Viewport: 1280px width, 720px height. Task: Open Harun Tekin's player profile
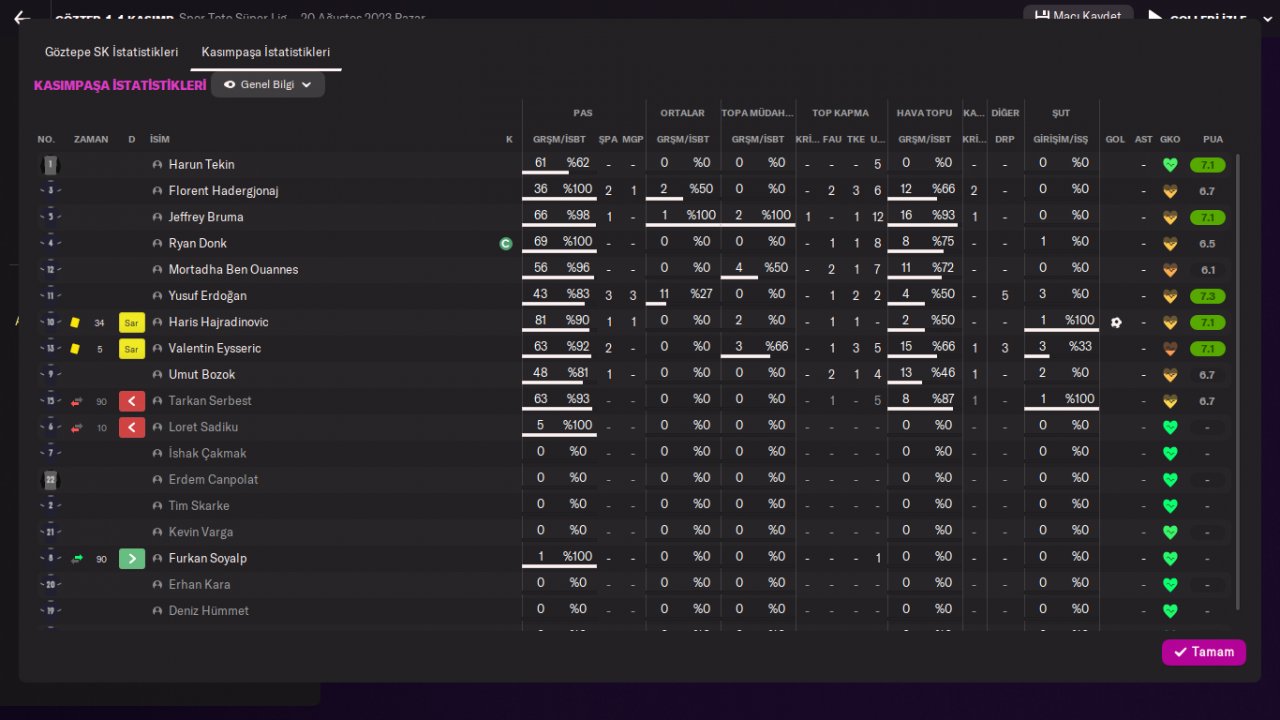pyautogui.click(x=201, y=165)
